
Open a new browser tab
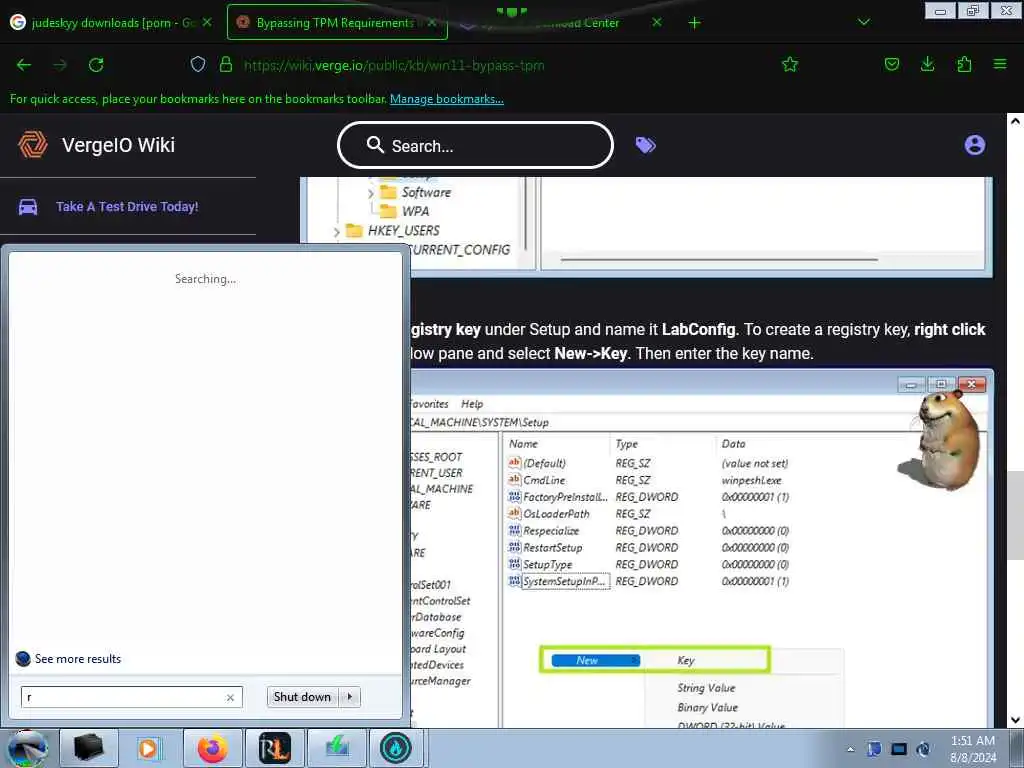click(x=694, y=23)
